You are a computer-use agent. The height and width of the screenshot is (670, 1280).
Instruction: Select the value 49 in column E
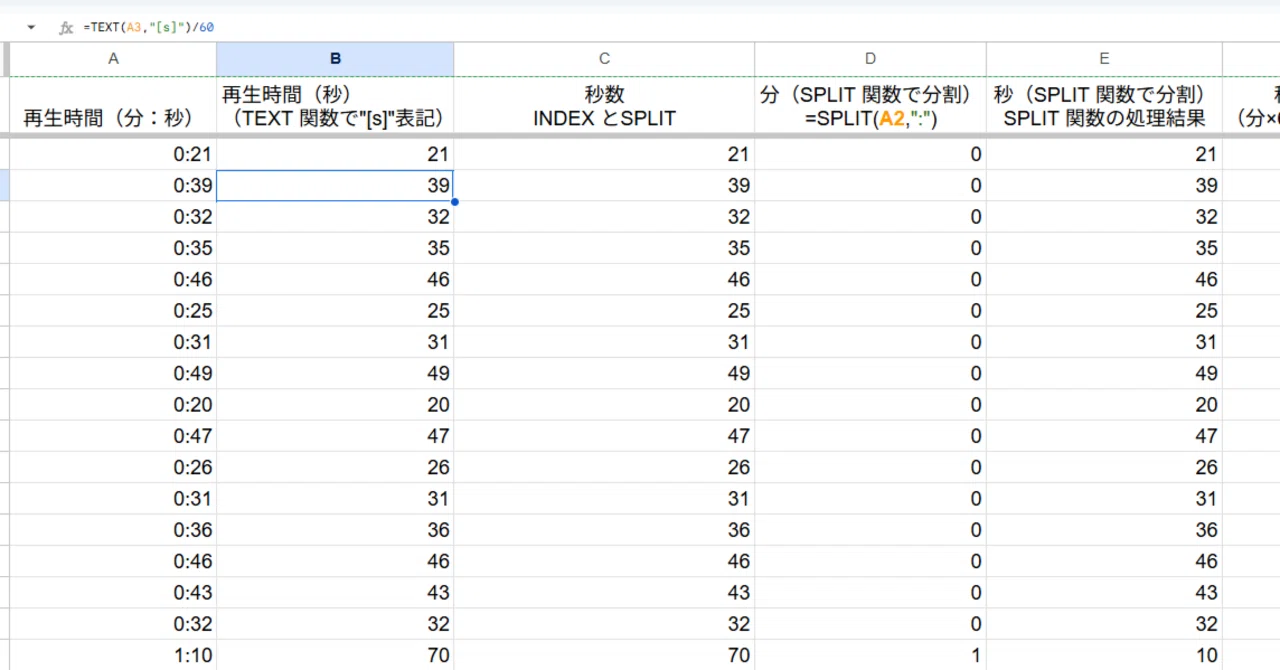click(1104, 373)
